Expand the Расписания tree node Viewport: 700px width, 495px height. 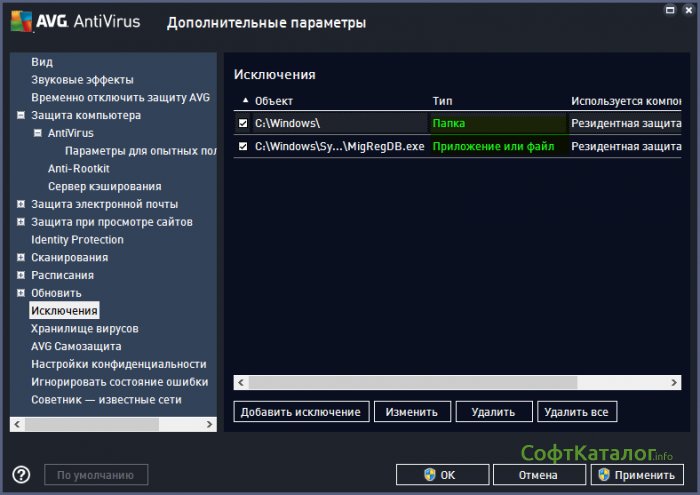pyautogui.click(x=21, y=275)
